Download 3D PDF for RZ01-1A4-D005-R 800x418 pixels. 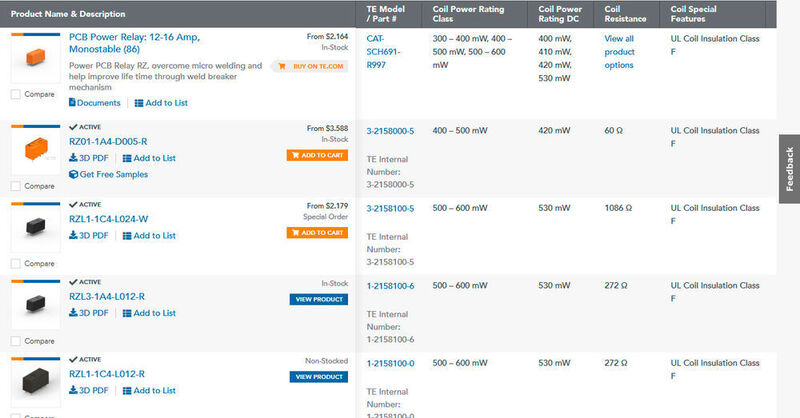point(89,158)
